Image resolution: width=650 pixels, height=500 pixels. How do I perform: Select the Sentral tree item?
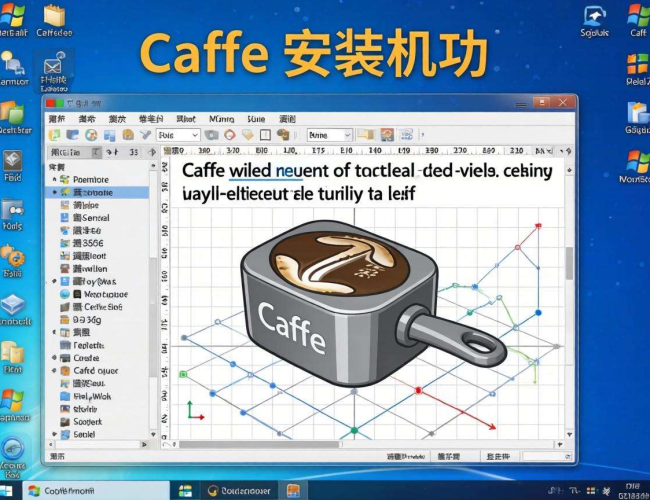pyautogui.click(x=91, y=218)
